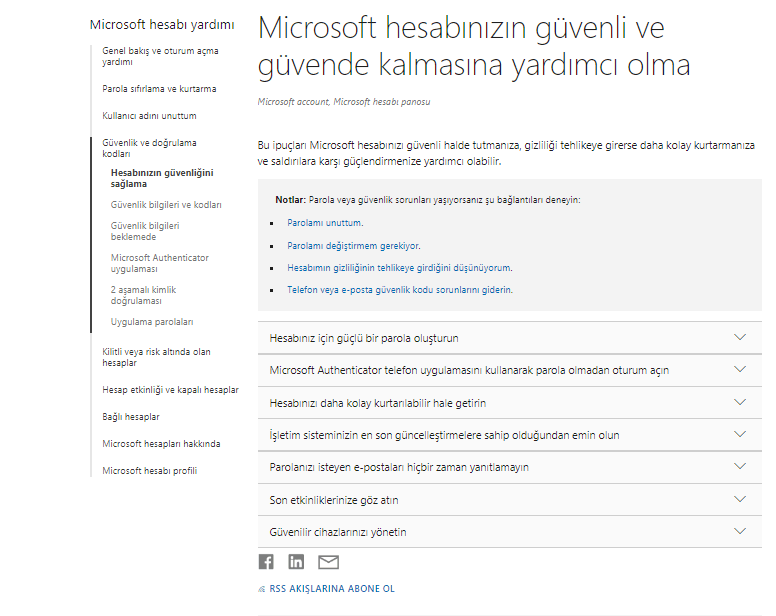Expand 'Hesabınız için güçlü bir parola oluşturun' chevron
Screen dimensions: 776x616
(x=740, y=337)
